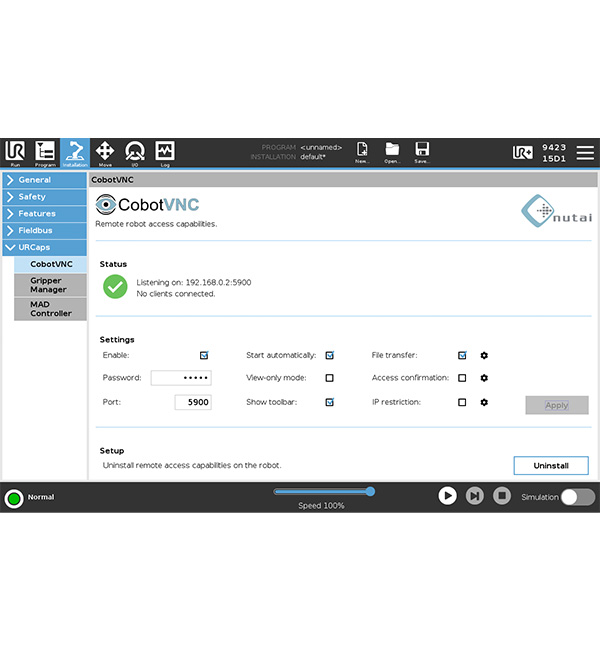The height and width of the screenshot is (650, 600).
Task: Click the Port field showing 5900
Action: click(x=193, y=402)
